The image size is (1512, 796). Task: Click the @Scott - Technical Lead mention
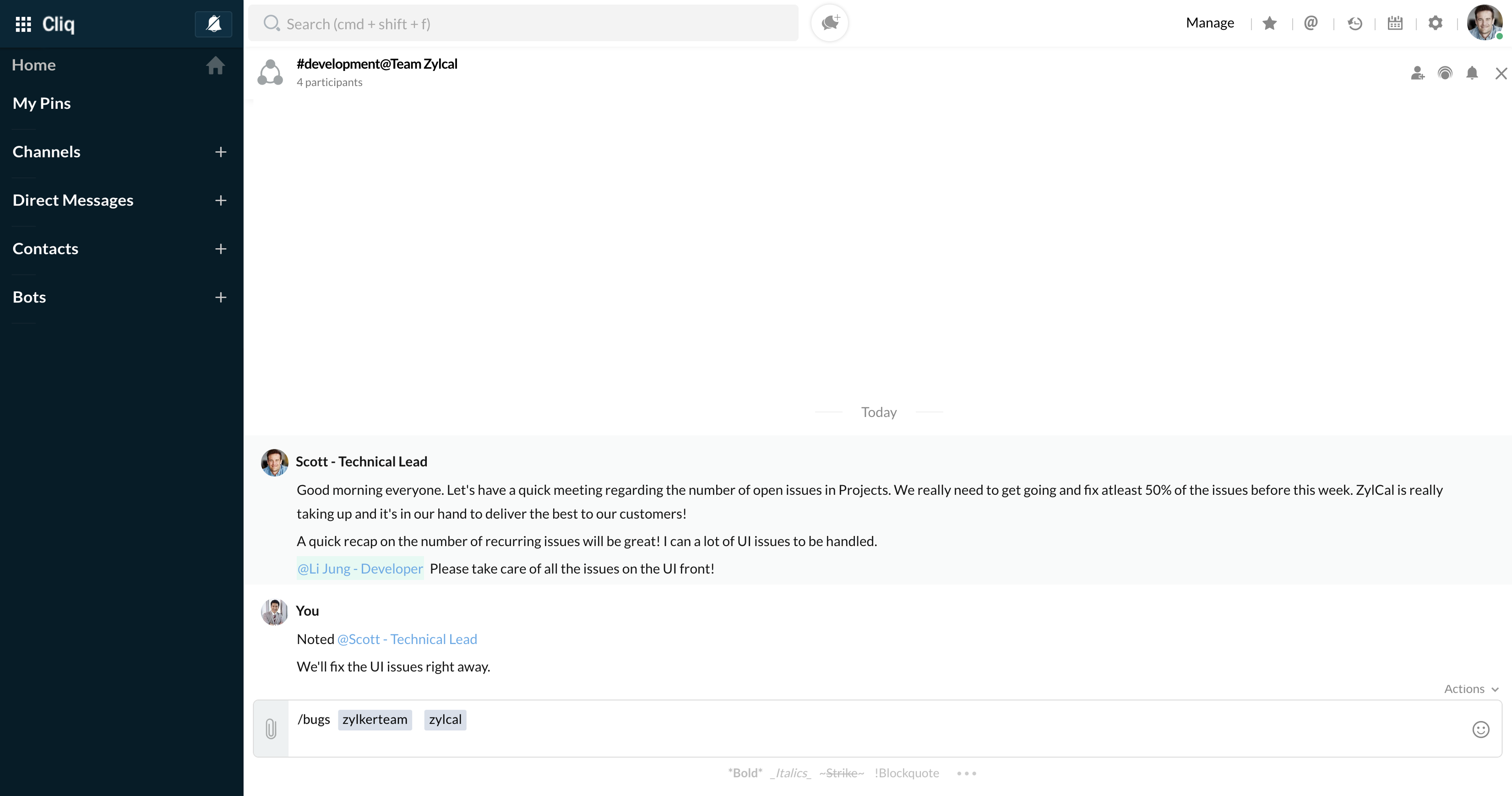[x=407, y=639]
